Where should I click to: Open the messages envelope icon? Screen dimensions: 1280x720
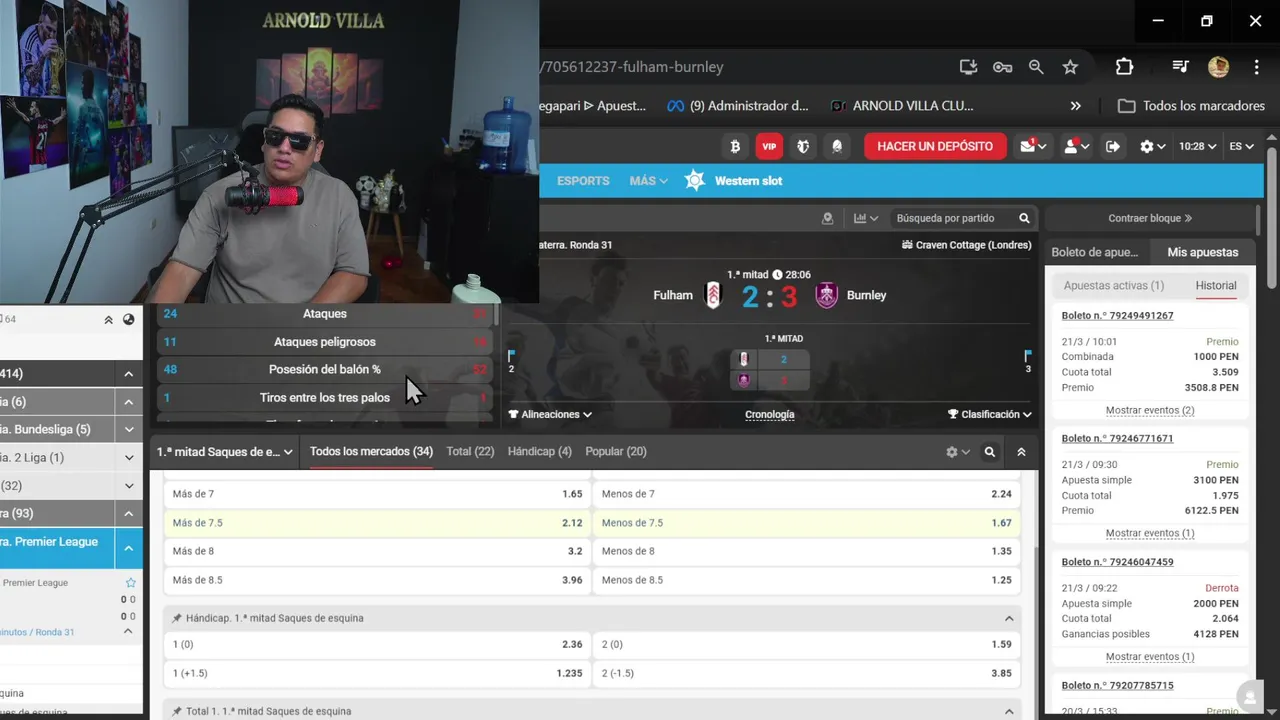point(1033,146)
